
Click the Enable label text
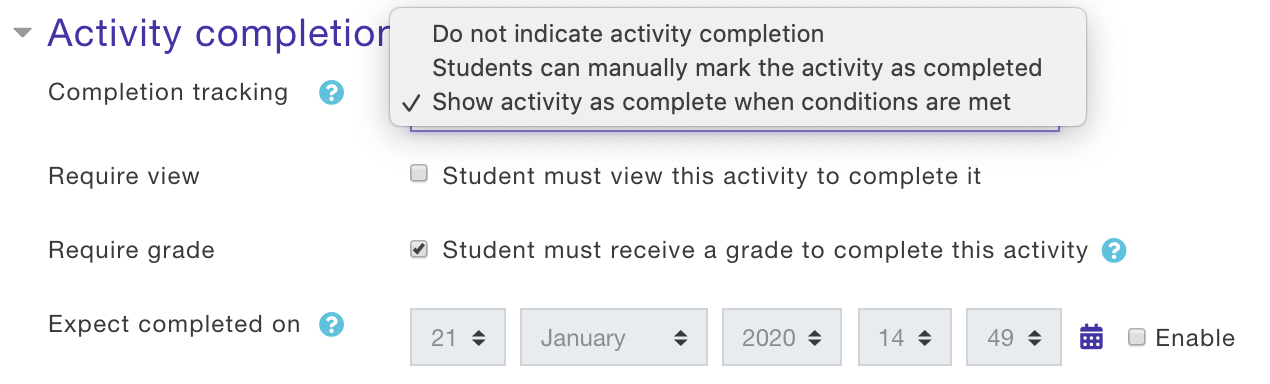click(x=1195, y=338)
